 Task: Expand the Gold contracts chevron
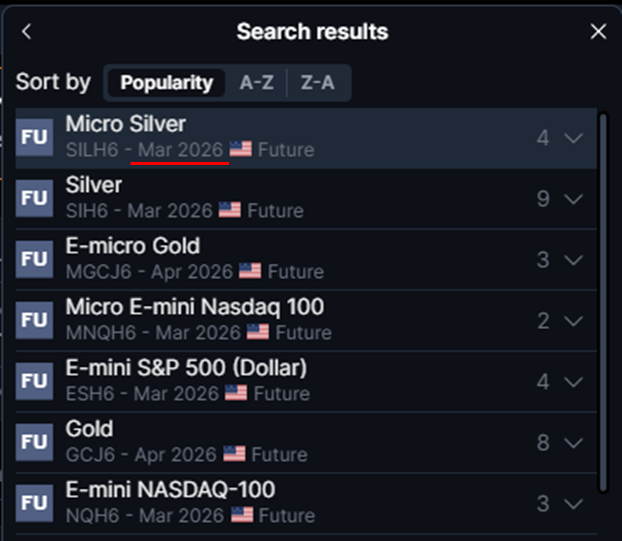(573, 443)
